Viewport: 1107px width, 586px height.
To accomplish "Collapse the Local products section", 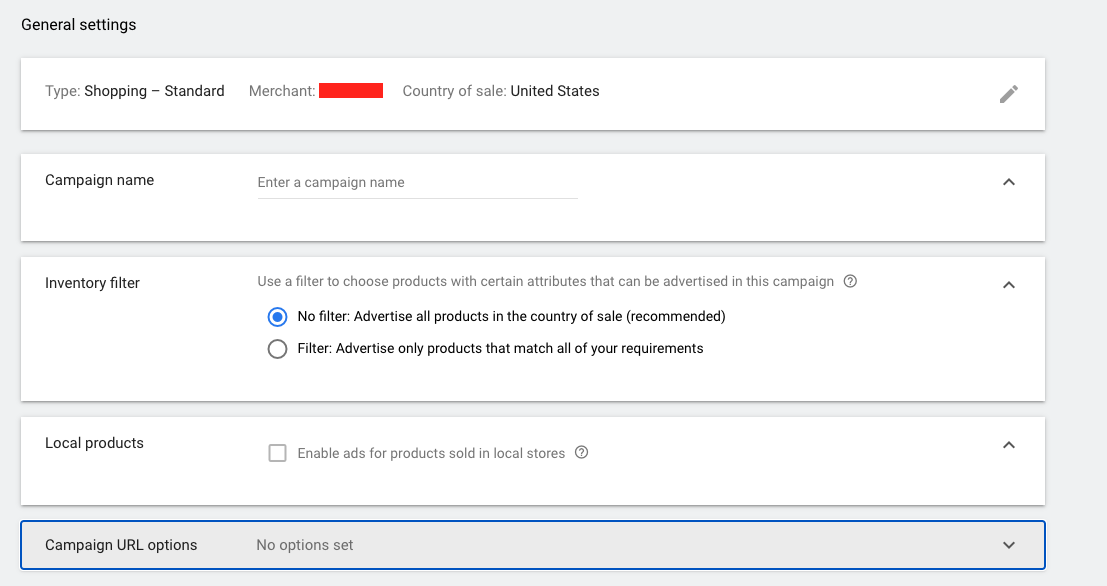I will click(x=1009, y=445).
